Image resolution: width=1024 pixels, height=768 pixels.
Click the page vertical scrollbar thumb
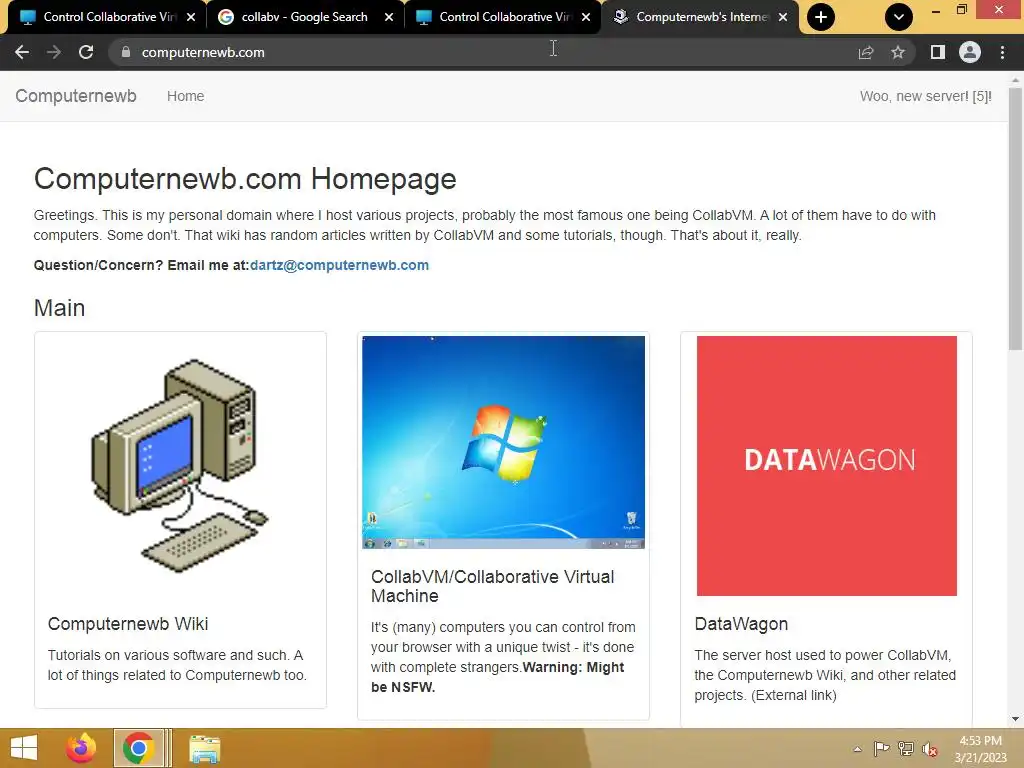(x=1015, y=219)
